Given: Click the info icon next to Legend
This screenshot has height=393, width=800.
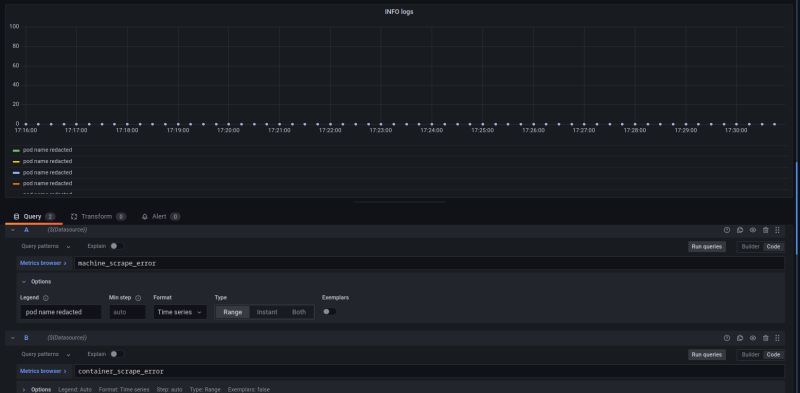Looking at the screenshot, I should click(x=45, y=298).
